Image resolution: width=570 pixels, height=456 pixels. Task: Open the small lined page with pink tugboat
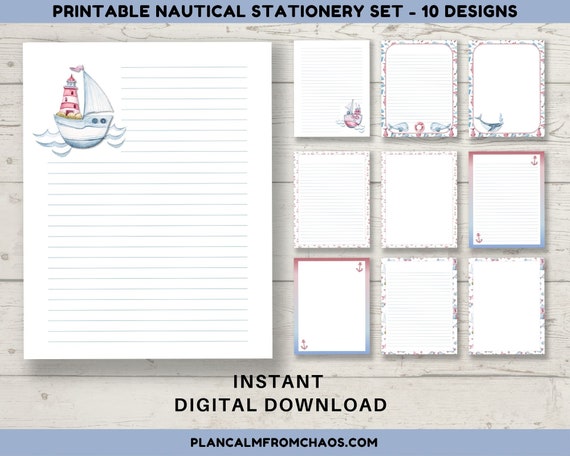coord(332,88)
